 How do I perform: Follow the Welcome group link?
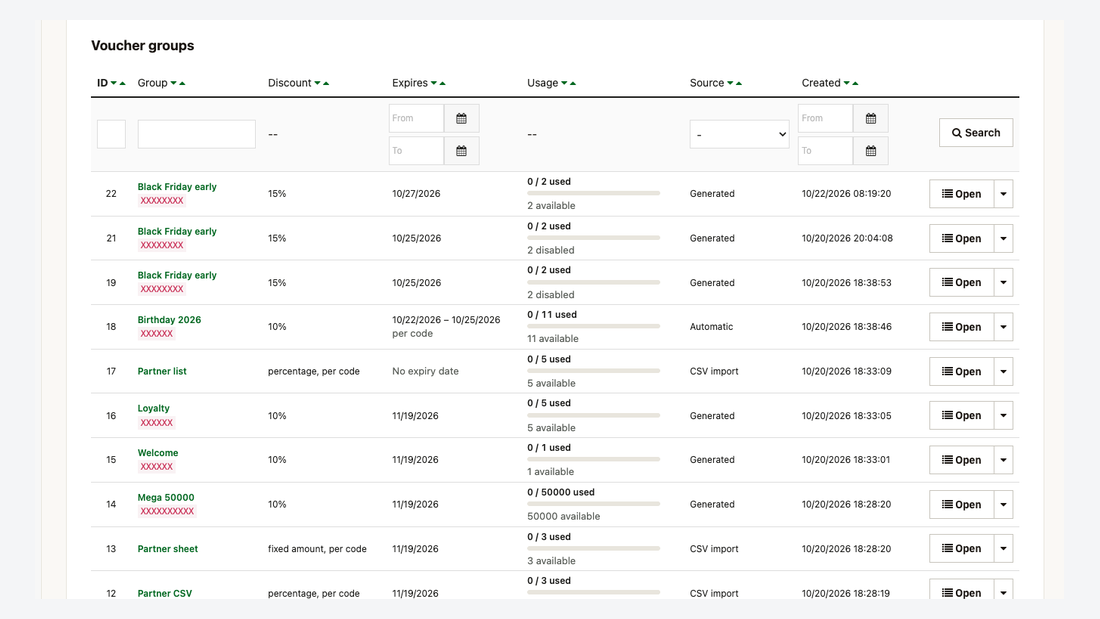pos(158,453)
